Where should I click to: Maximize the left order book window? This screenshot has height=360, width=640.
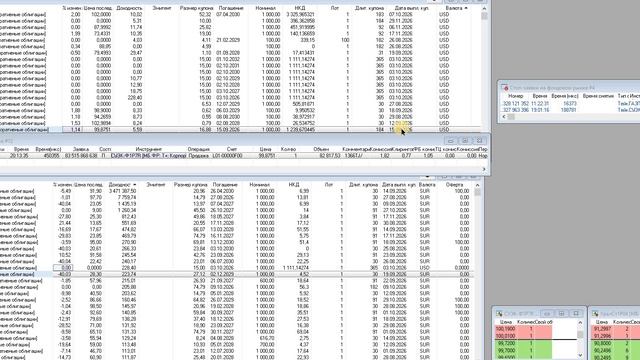[562, 313]
